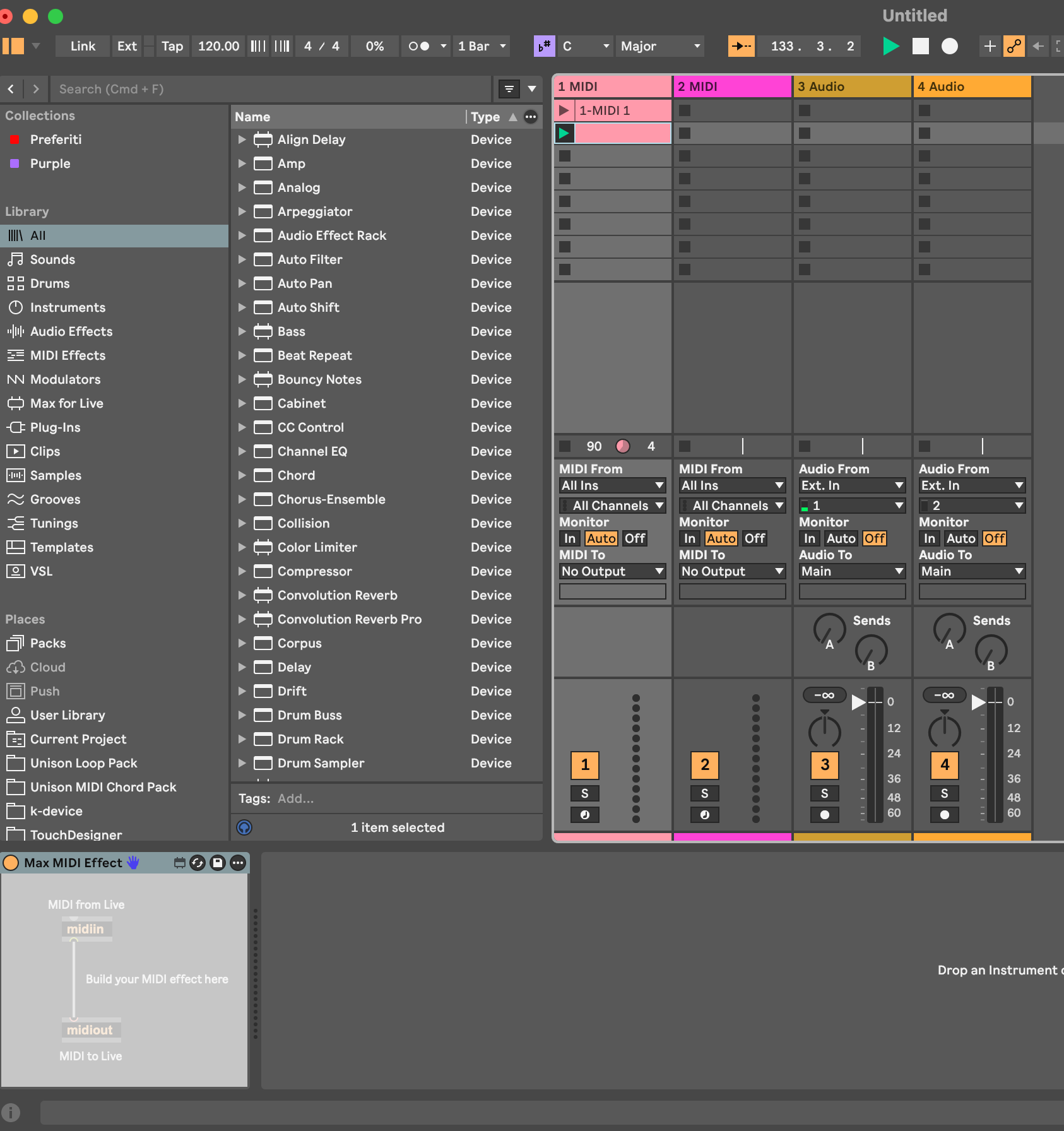Click the Save Preset icon on Max MIDI Effect

pos(218,863)
